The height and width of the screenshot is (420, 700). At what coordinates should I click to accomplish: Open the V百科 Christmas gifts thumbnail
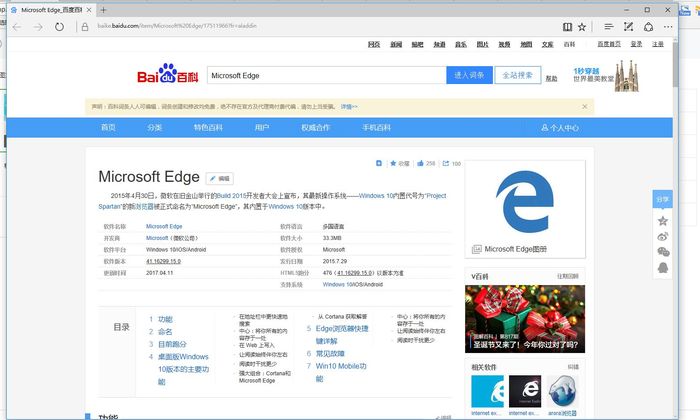(525, 319)
